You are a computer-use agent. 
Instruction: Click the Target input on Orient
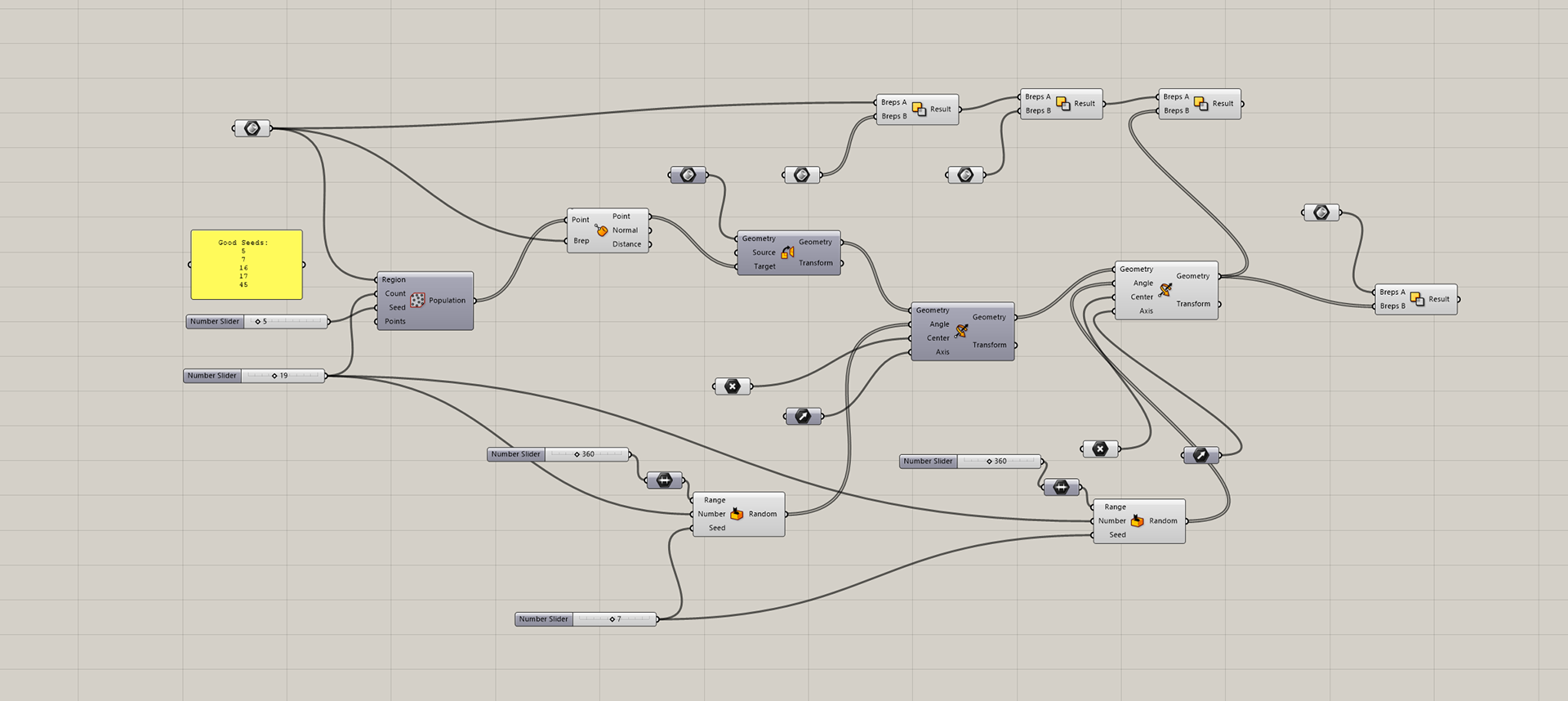tap(764, 266)
